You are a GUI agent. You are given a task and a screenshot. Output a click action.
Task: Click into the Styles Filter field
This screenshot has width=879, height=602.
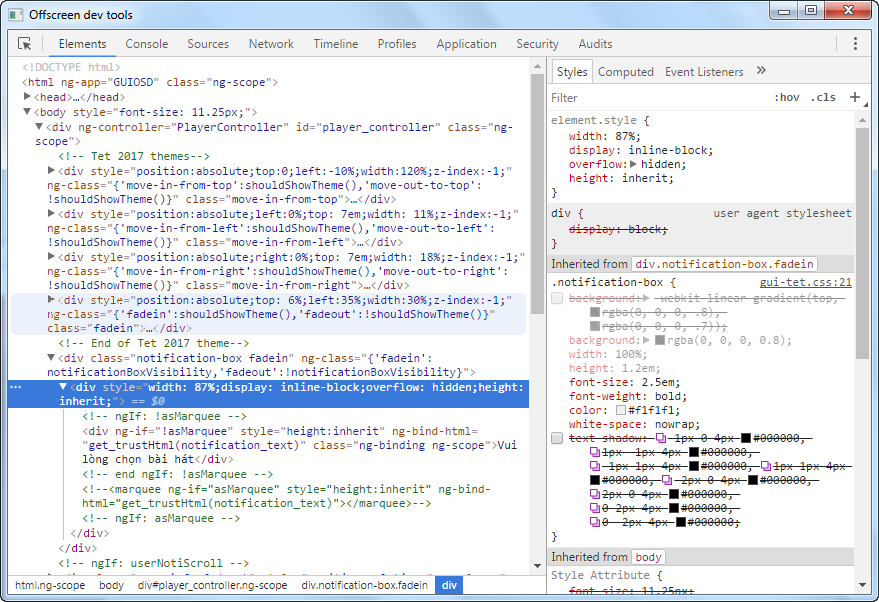pyautogui.click(x=656, y=98)
